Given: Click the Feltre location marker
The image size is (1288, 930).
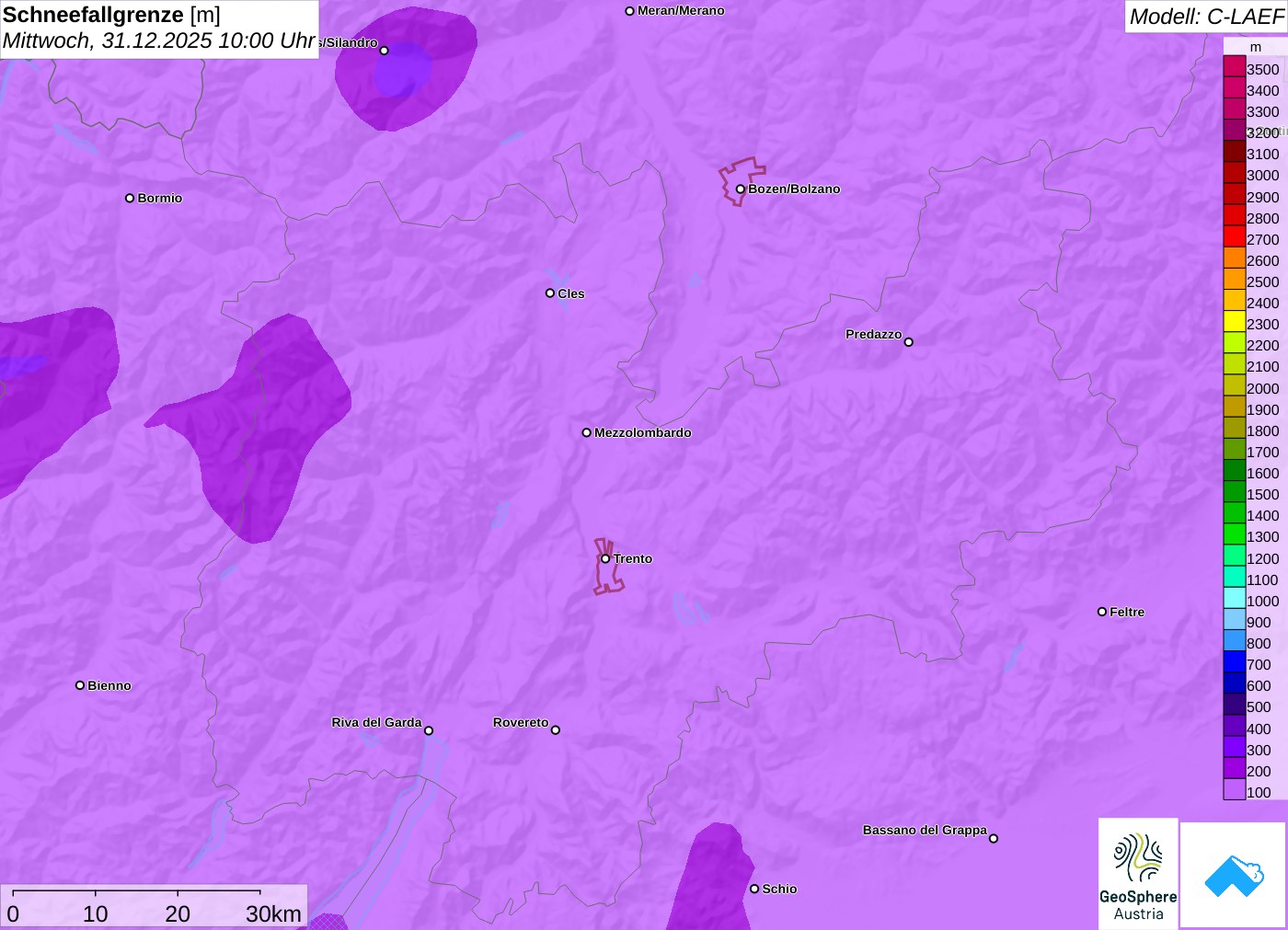Looking at the screenshot, I should pyautogui.click(x=1102, y=612).
